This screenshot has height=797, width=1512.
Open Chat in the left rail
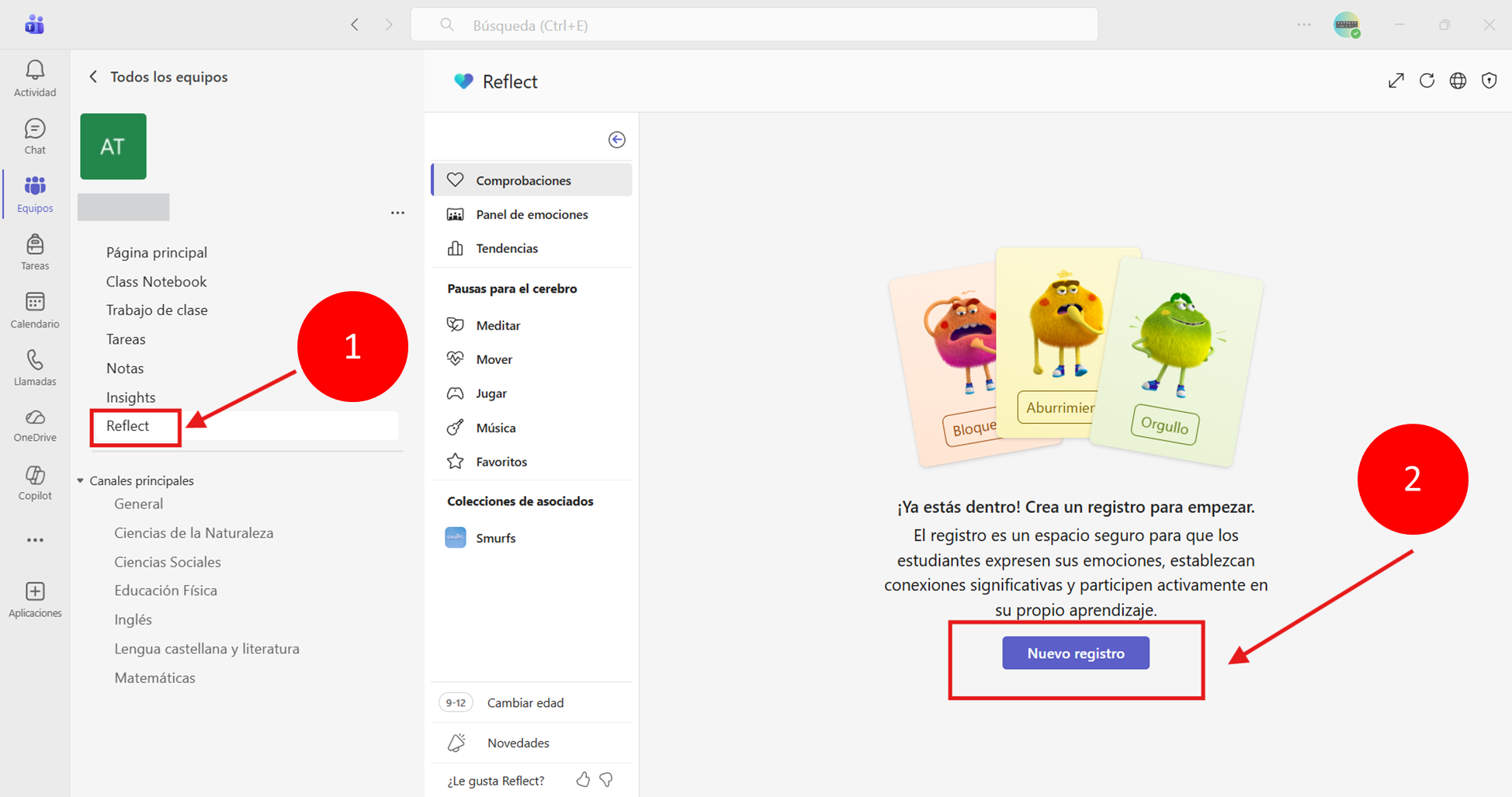pos(35,137)
